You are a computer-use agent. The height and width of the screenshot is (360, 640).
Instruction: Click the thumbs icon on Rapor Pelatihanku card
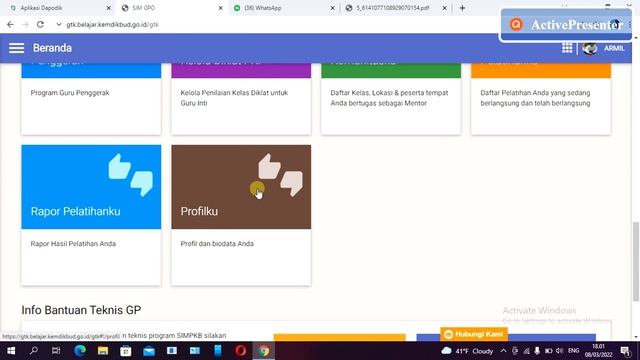[131, 175]
